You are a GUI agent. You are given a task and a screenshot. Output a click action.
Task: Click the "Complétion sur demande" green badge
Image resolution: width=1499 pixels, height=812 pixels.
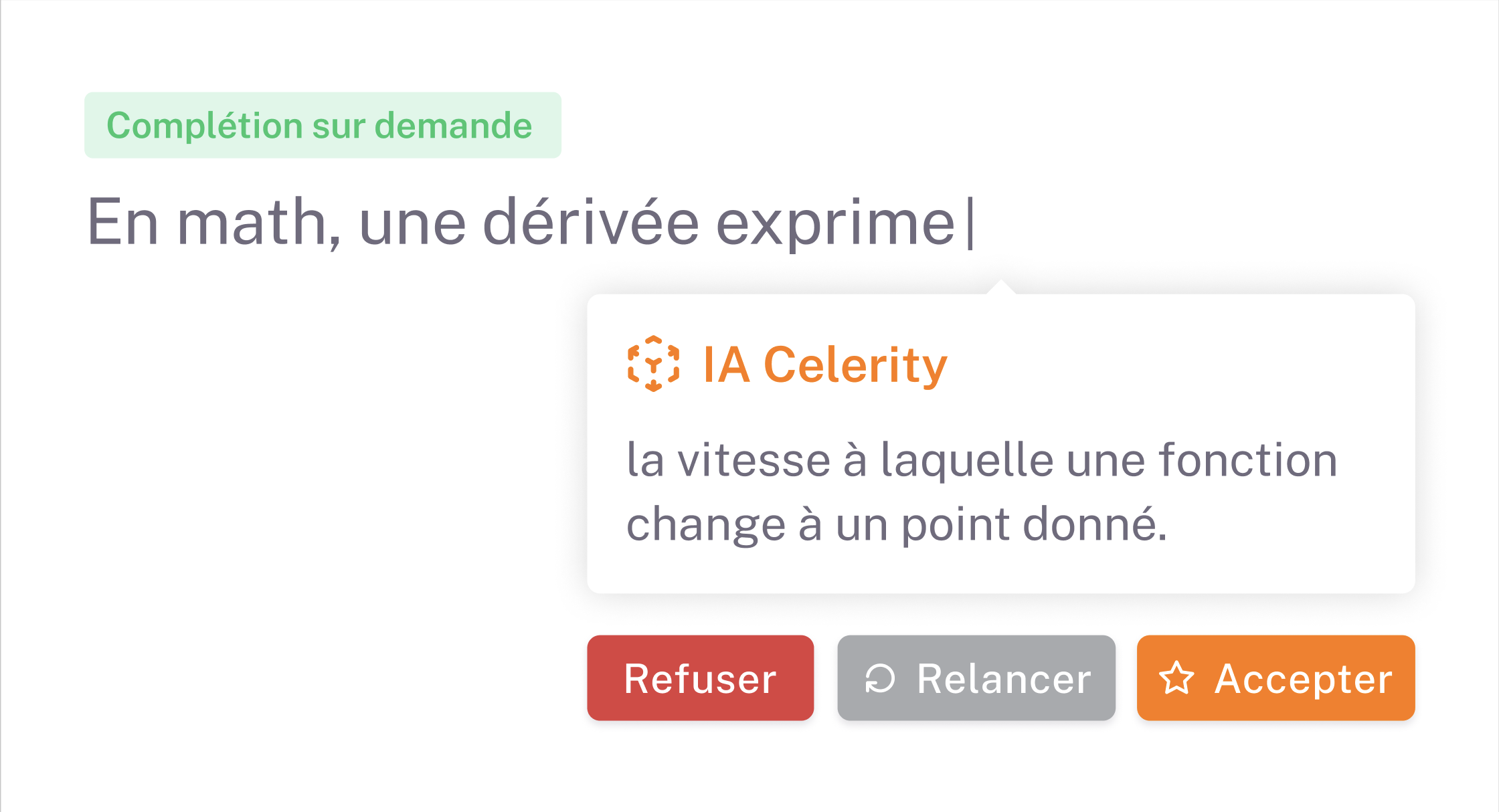coord(323,126)
